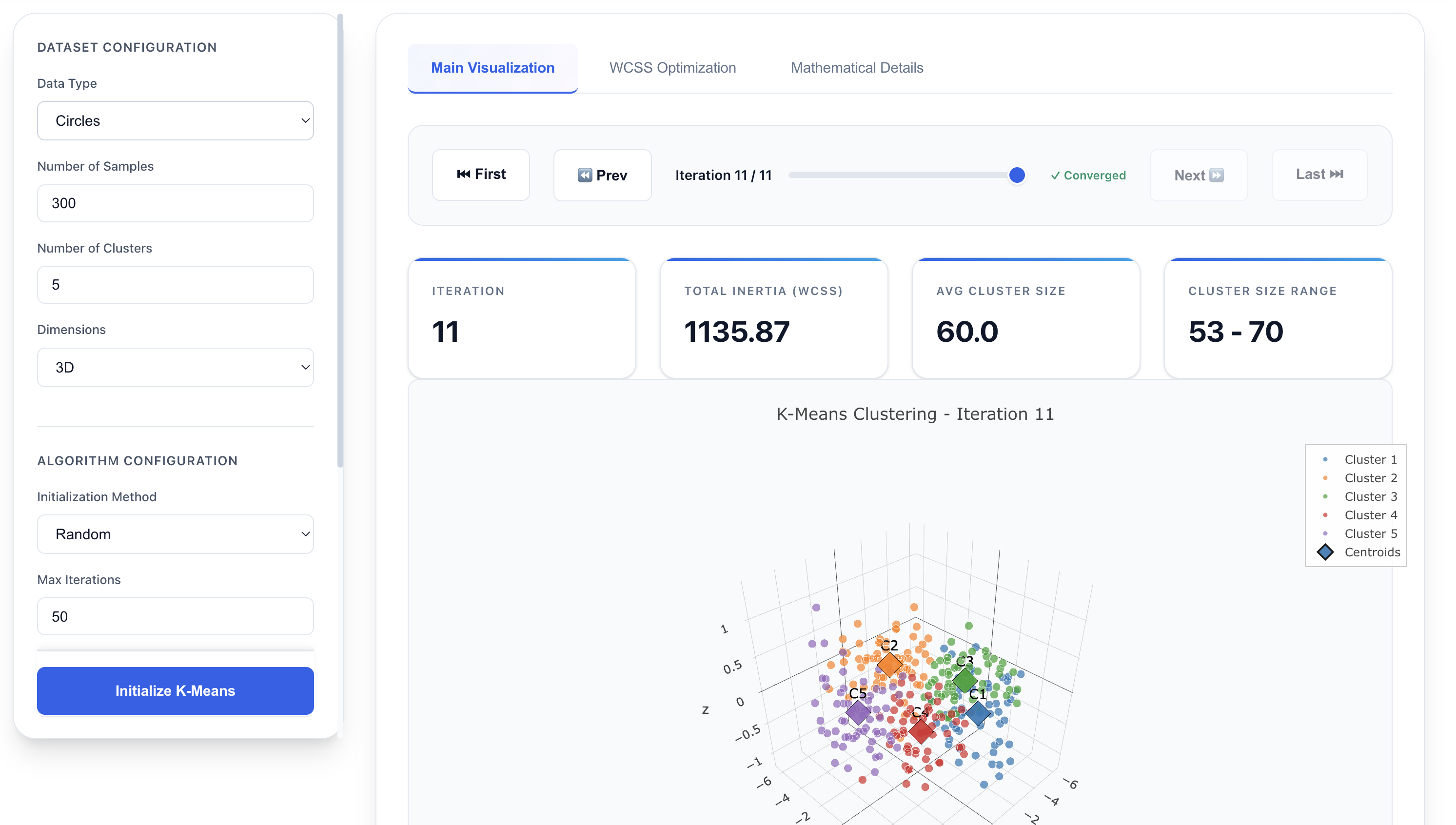Hide Cluster 5 points via the legend

coord(1326,533)
